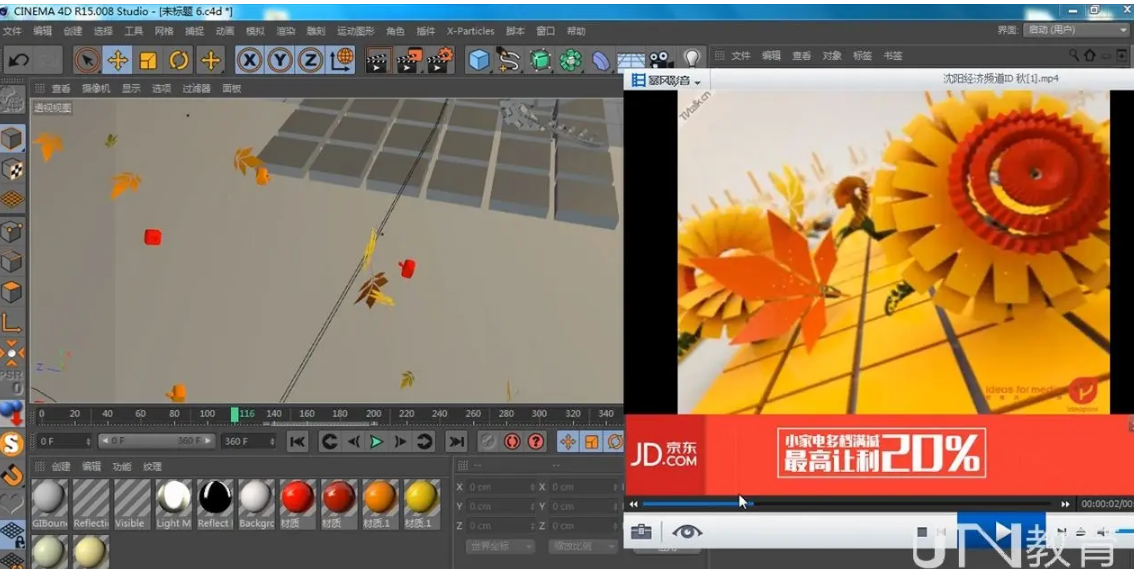Click the toolbox icon in video player
The width and height of the screenshot is (1134, 569).
click(x=641, y=533)
